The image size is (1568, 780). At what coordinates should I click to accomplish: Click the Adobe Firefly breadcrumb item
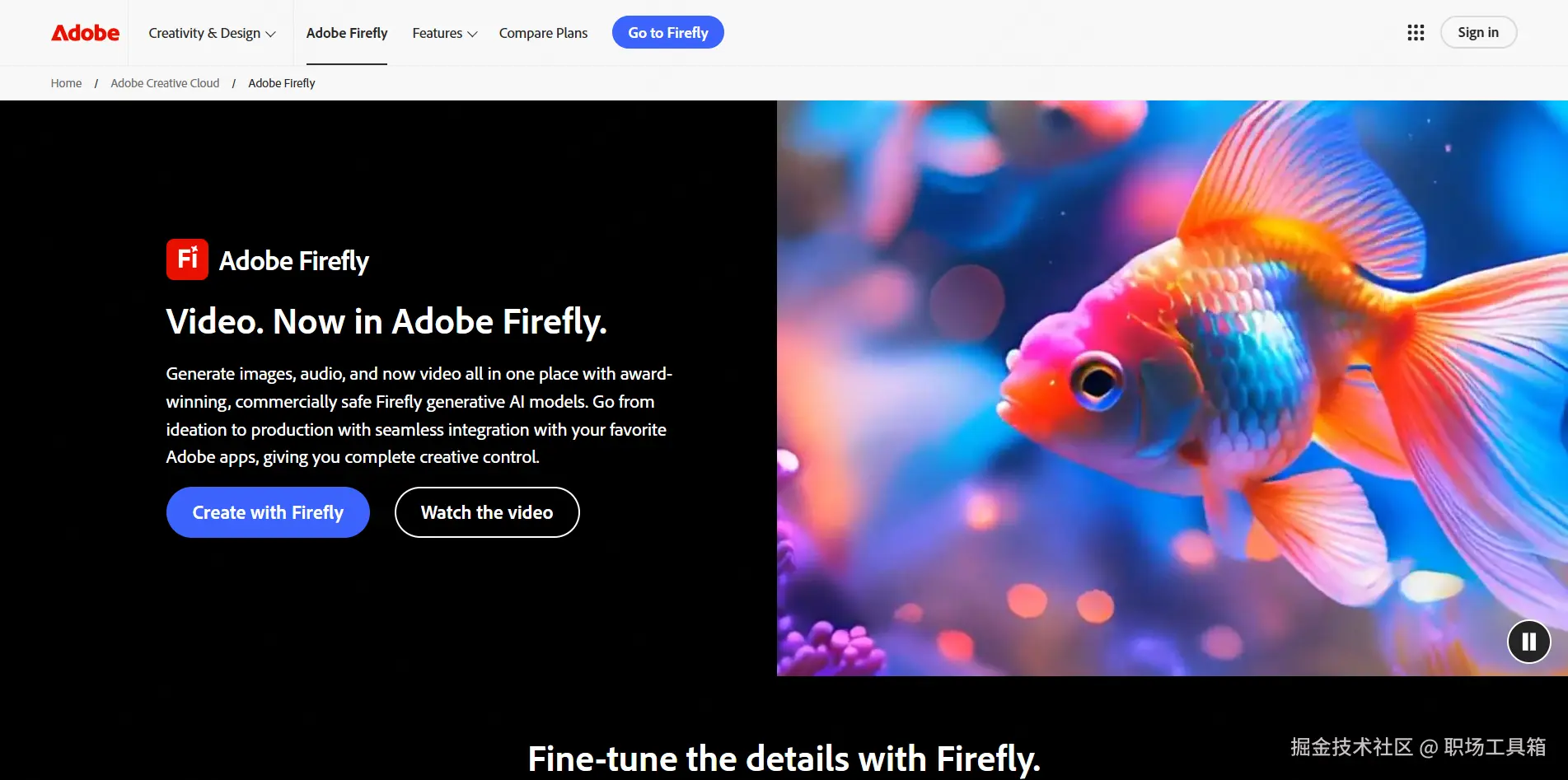point(282,83)
